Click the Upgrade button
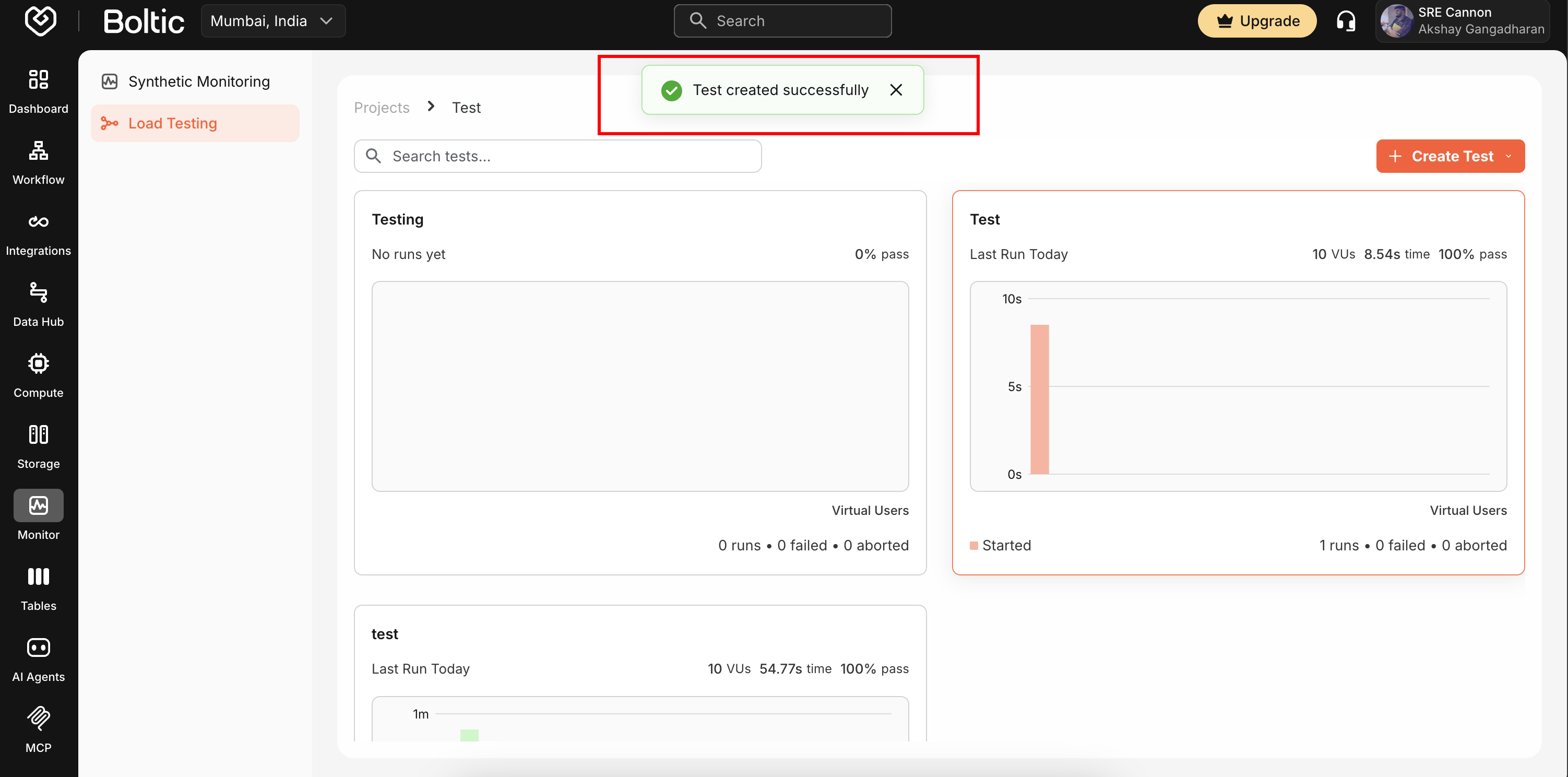 [x=1256, y=20]
